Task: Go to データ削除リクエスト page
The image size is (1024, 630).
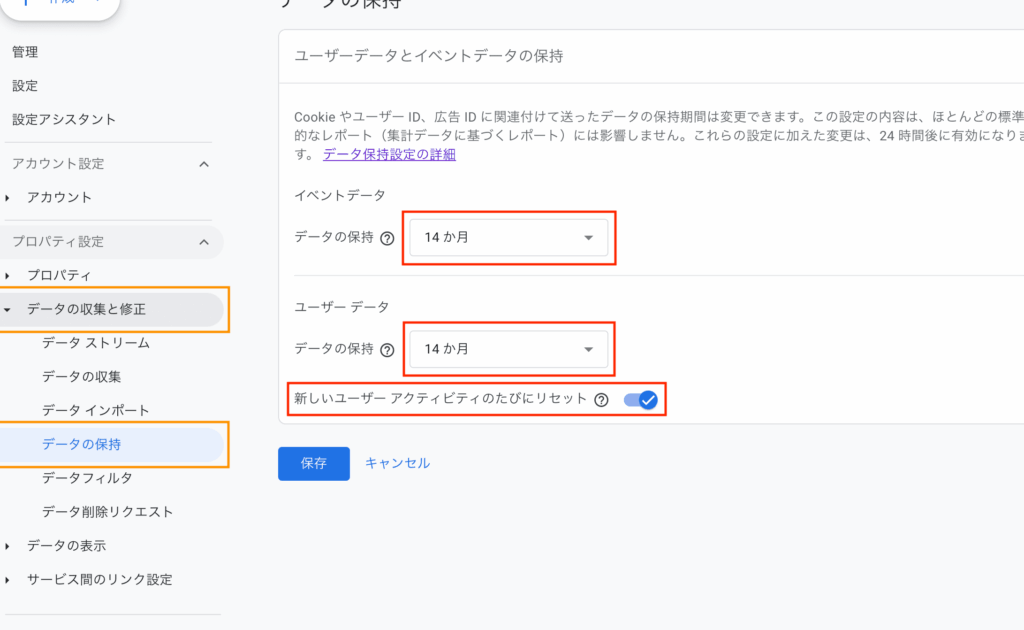Action: click(107, 512)
